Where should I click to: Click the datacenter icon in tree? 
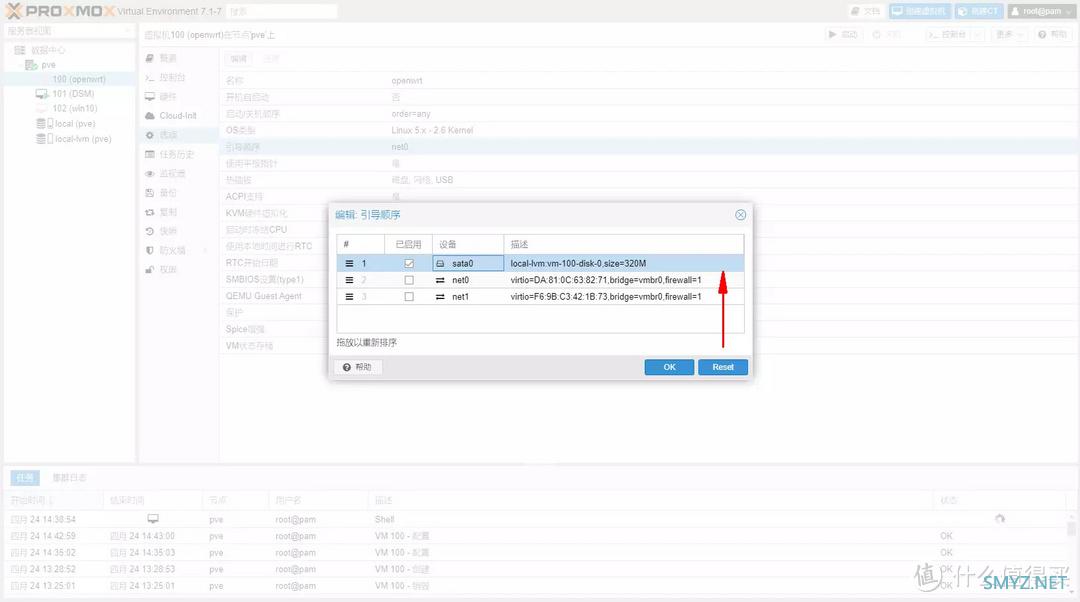pos(19,50)
